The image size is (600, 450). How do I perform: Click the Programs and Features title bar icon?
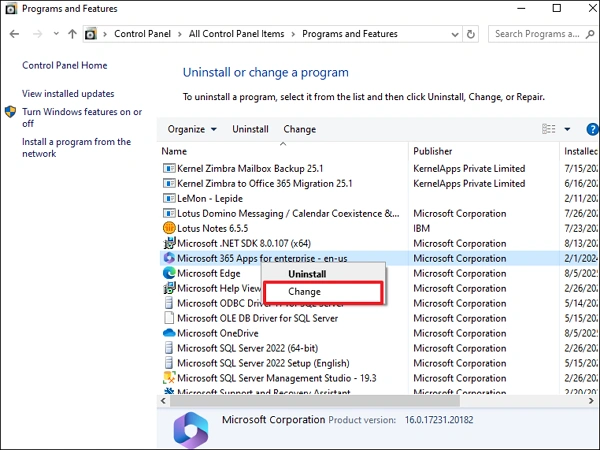(11, 8)
